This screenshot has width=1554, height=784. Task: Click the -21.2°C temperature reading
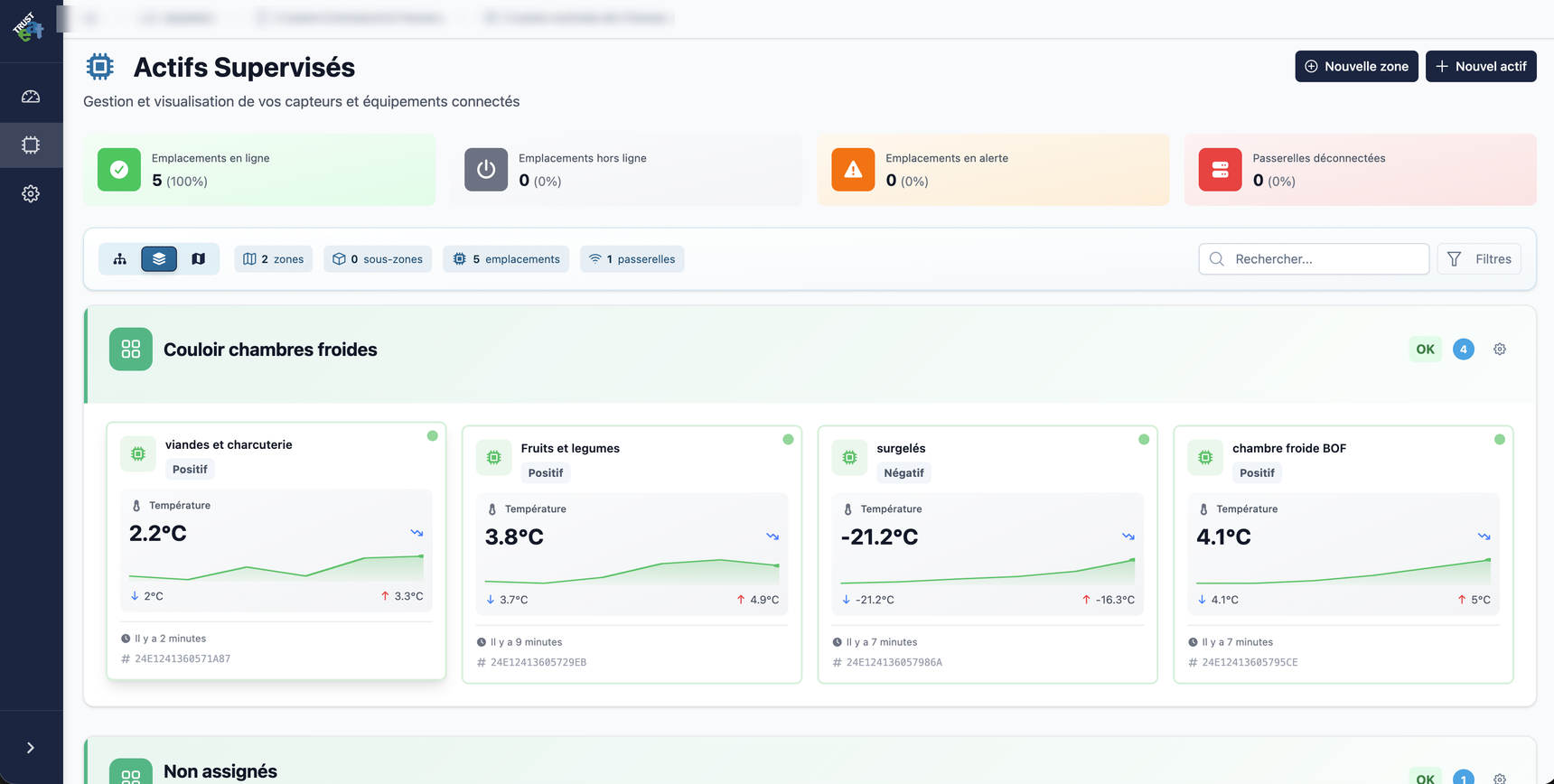(879, 537)
